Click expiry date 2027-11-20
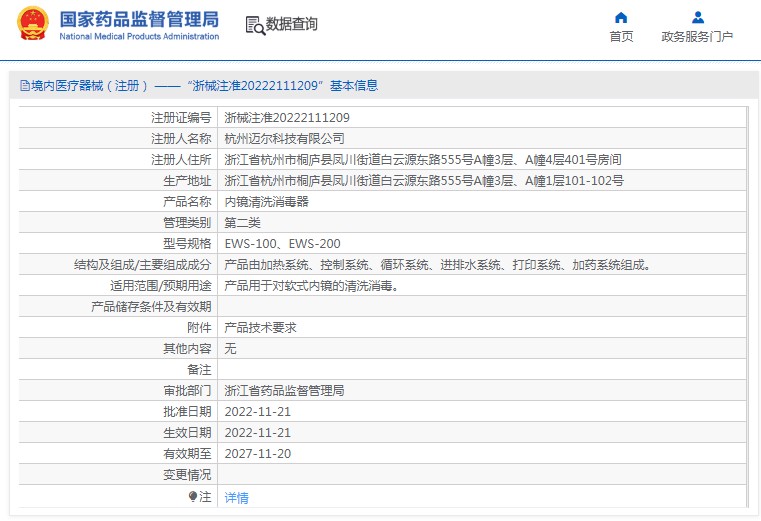 coord(258,454)
